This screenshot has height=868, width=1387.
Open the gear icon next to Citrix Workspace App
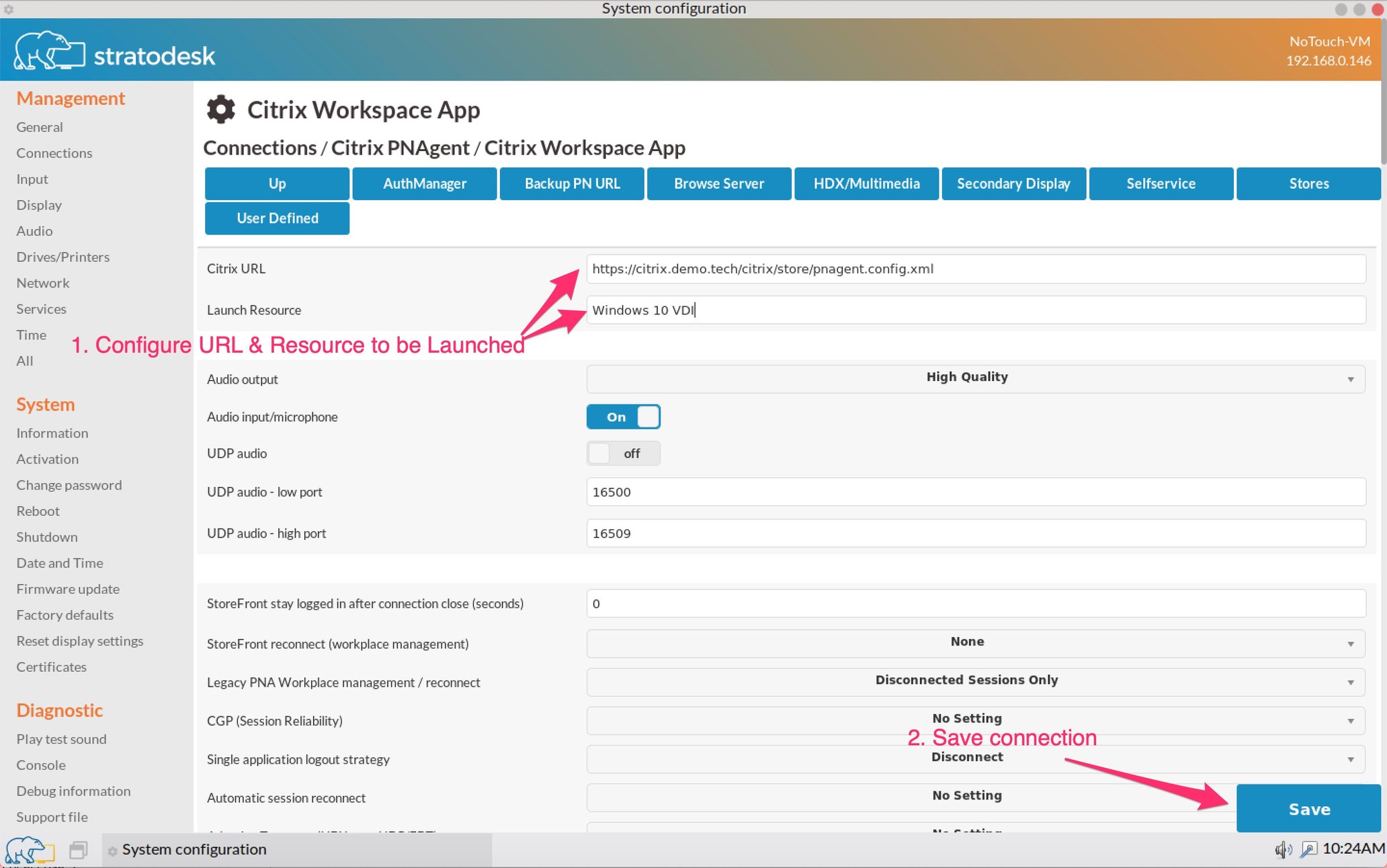pos(220,109)
